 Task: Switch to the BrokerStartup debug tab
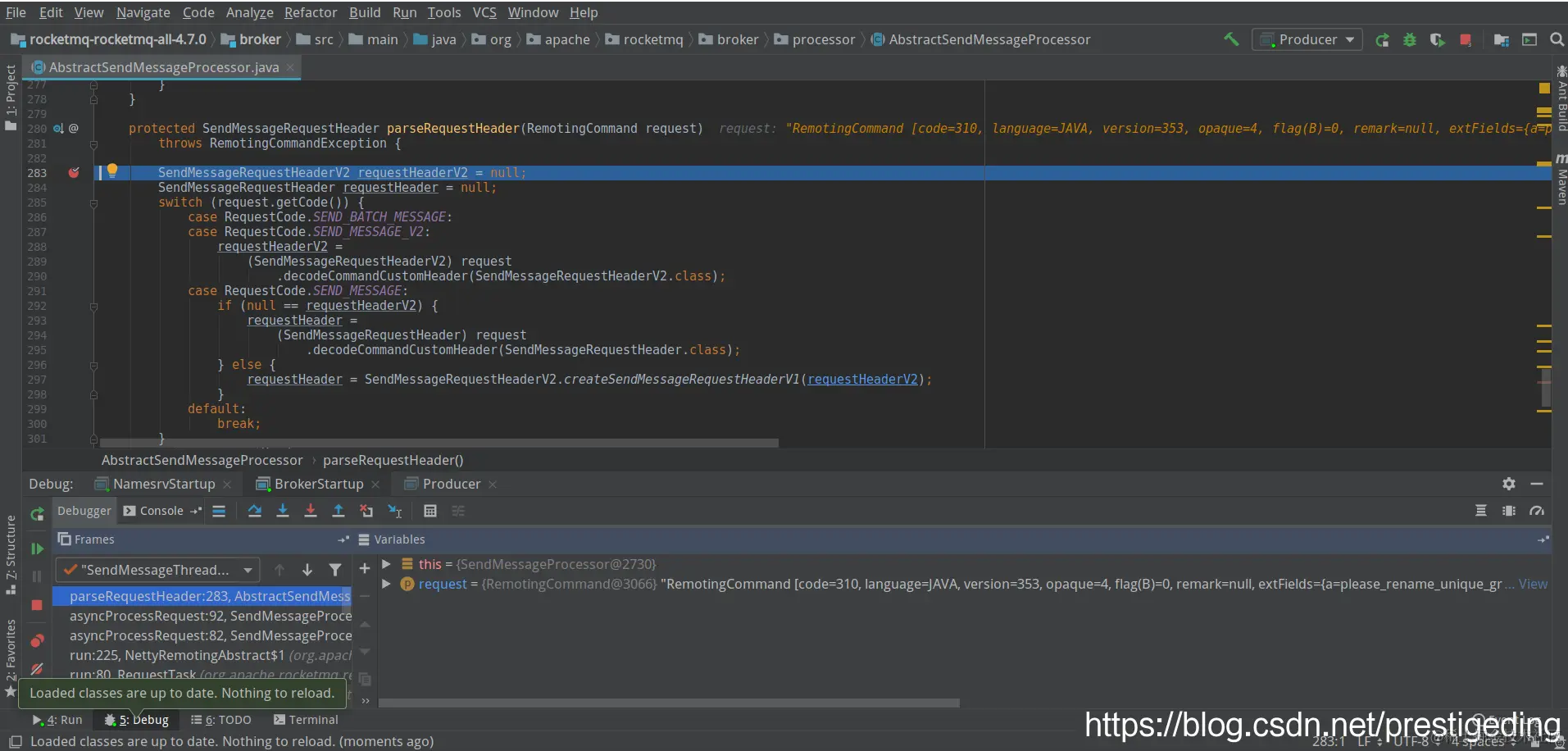(318, 484)
